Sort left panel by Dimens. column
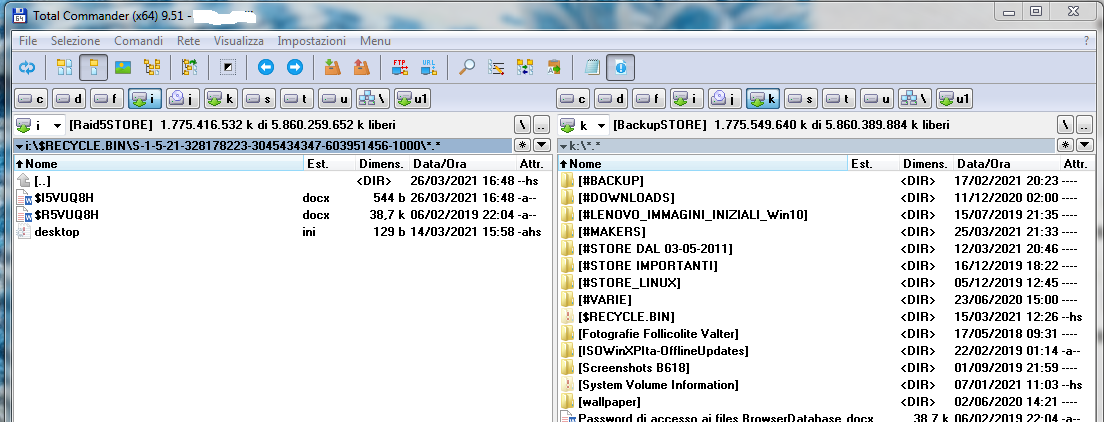Image resolution: width=1104 pixels, height=422 pixels. point(382,164)
